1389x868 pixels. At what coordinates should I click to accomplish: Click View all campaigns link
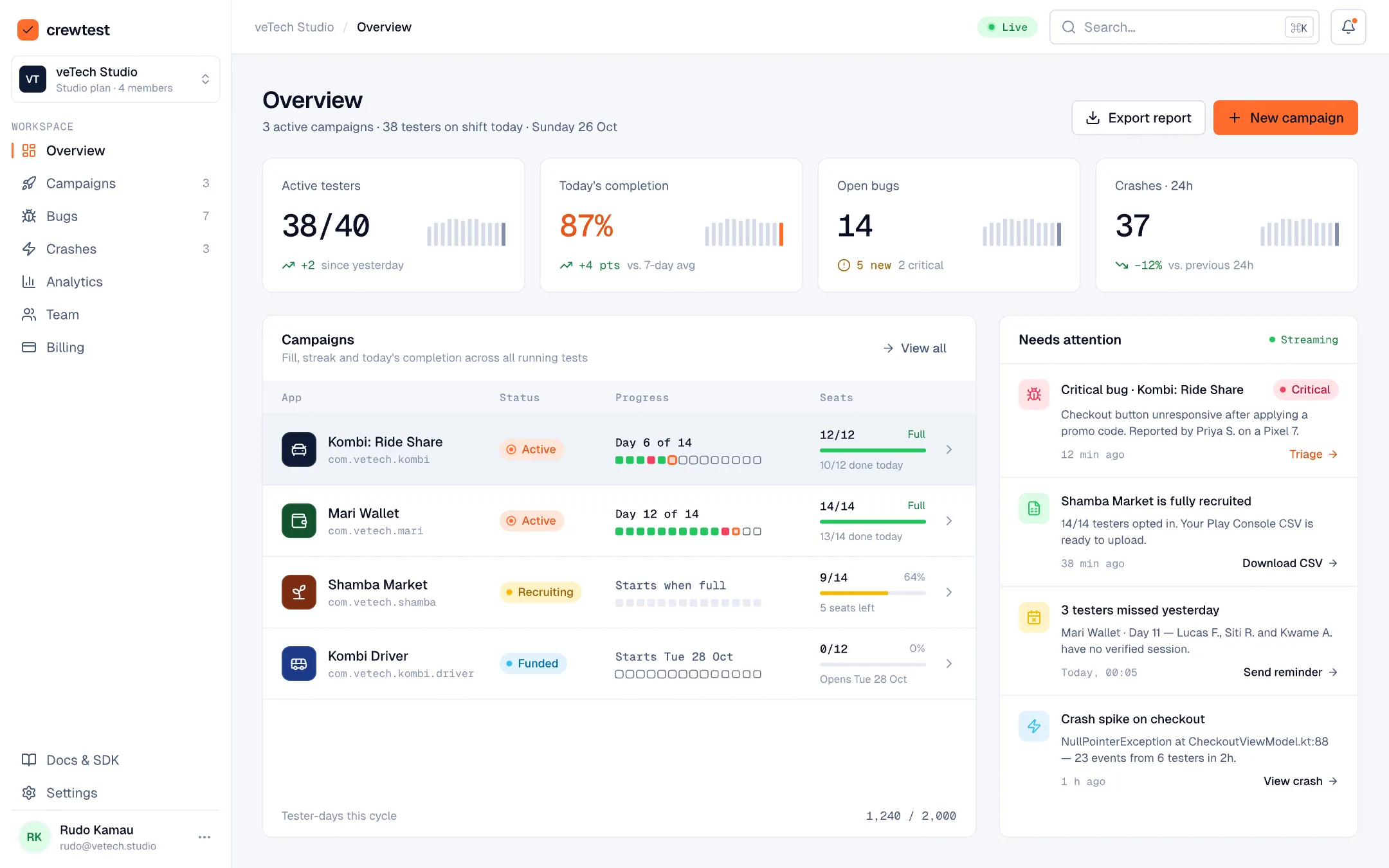coord(914,348)
